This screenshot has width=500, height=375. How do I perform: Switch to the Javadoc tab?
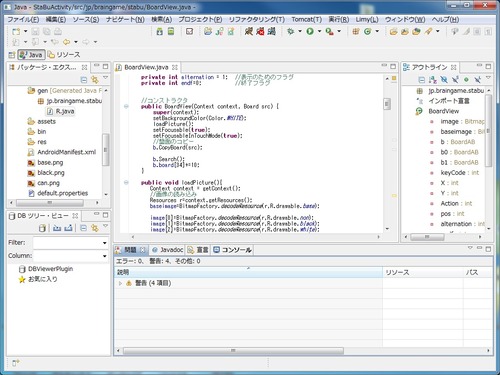tap(168, 250)
